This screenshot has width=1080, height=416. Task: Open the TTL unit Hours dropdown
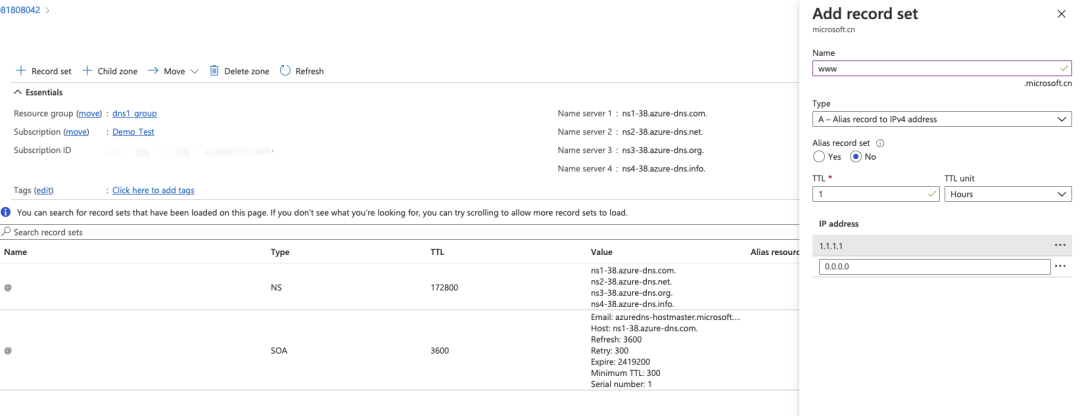coord(1008,194)
